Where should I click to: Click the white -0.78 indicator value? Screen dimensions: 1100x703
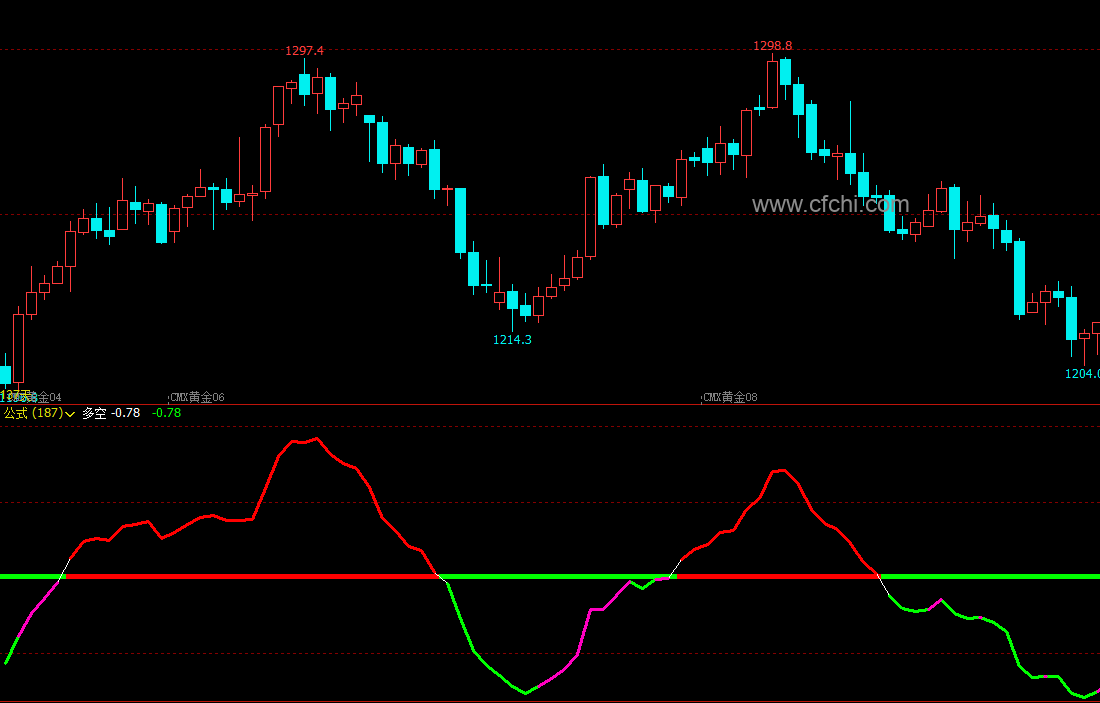point(126,413)
